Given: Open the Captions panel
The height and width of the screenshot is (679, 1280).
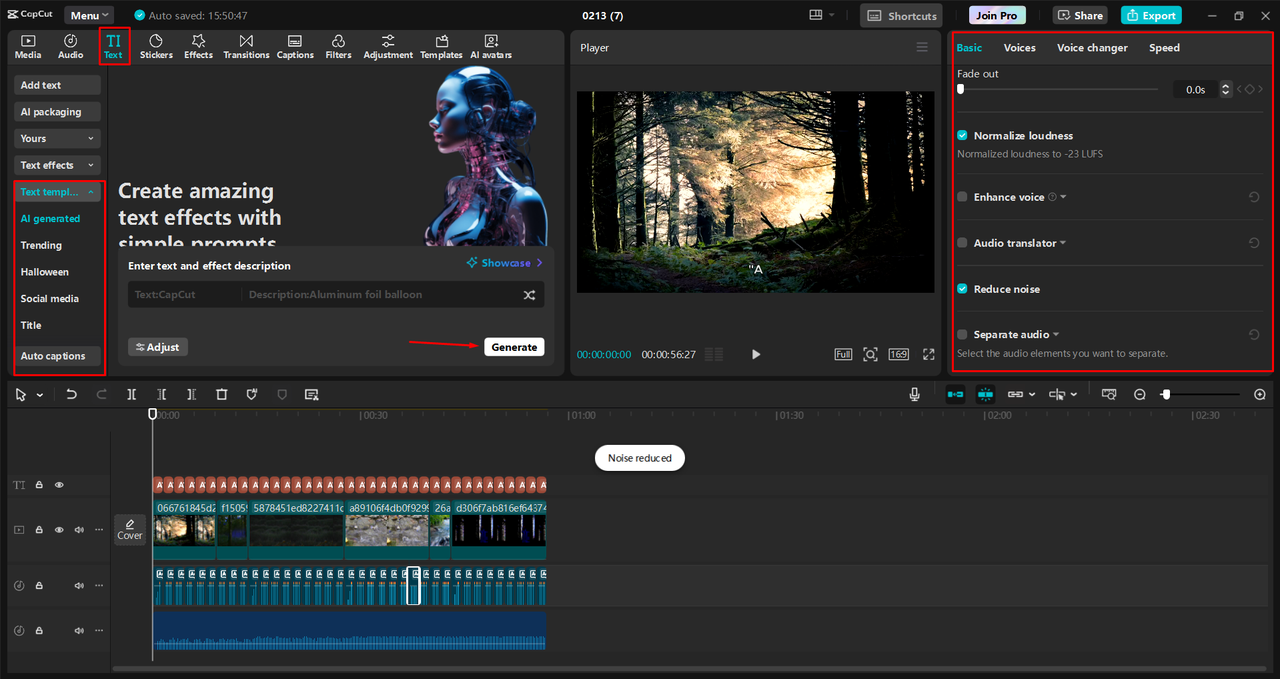Looking at the screenshot, I should pyautogui.click(x=295, y=46).
